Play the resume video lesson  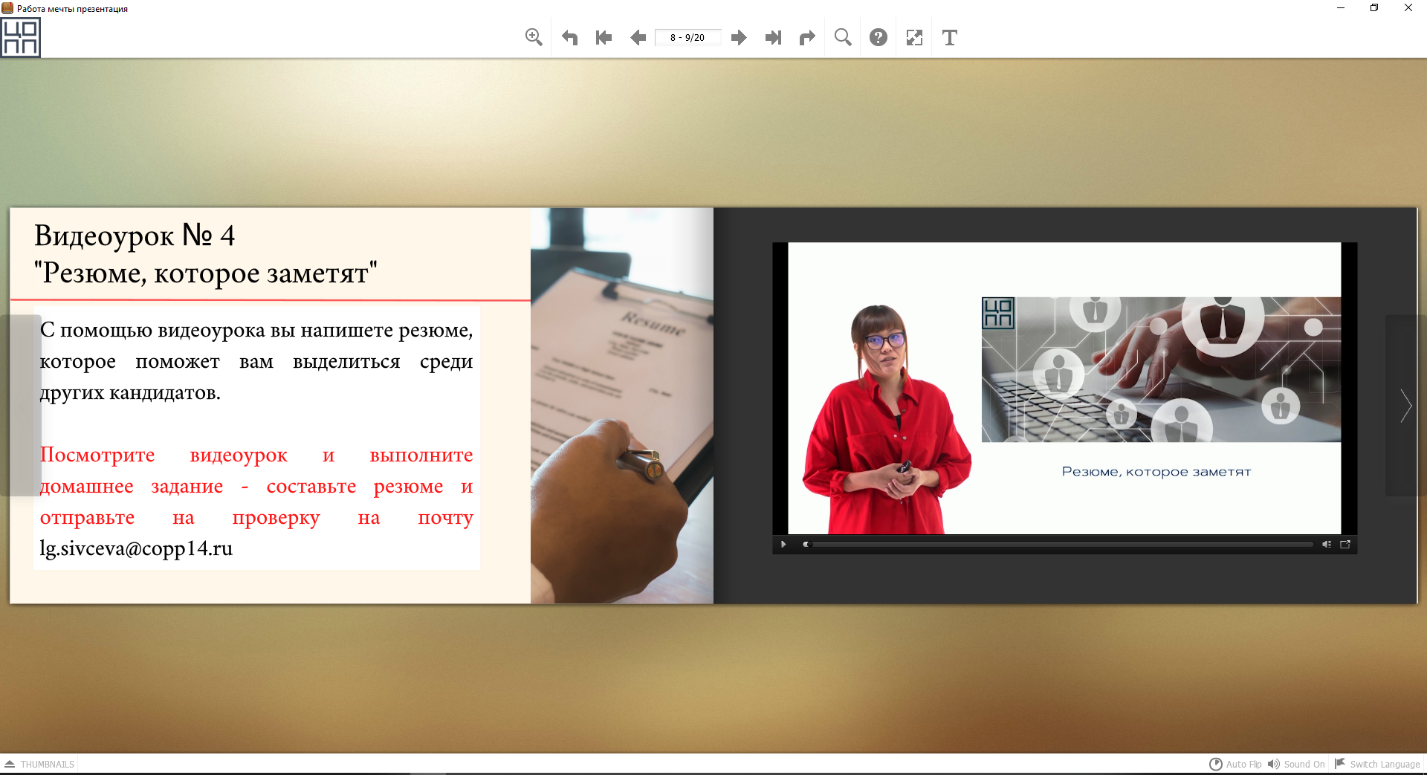point(783,545)
